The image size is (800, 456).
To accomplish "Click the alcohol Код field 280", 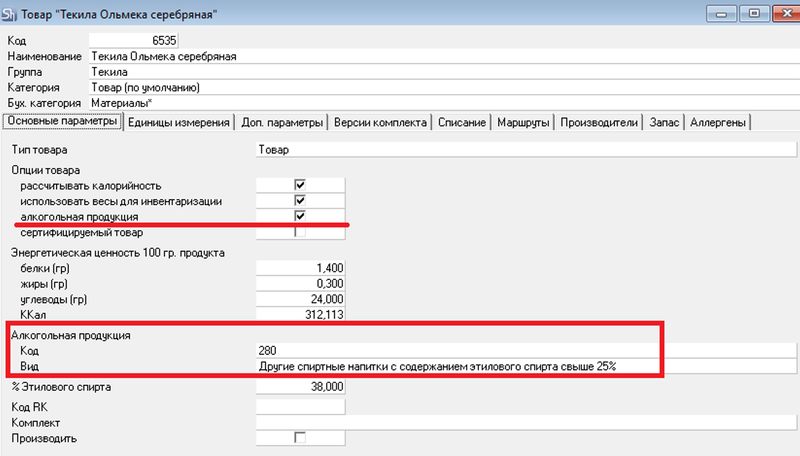I will coord(526,350).
